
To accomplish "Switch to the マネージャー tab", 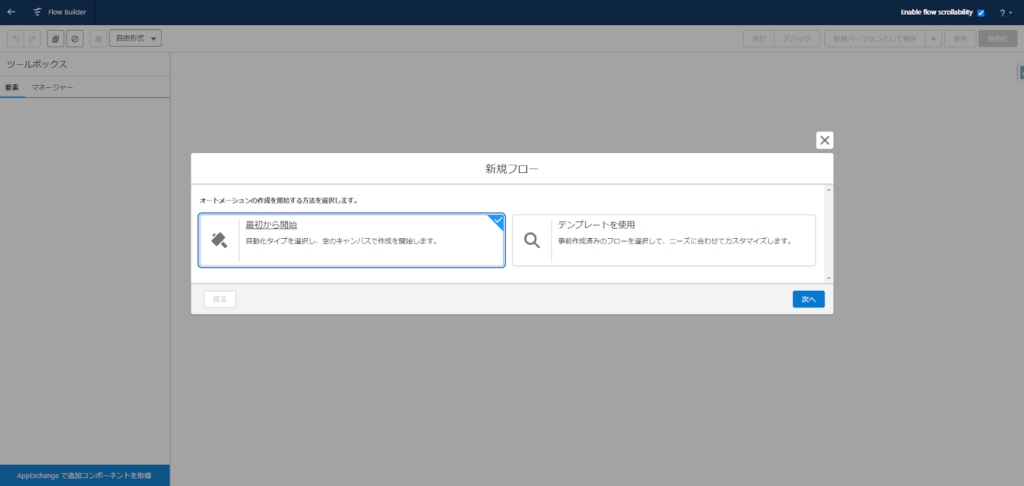I will pyautogui.click(x=52, y=88).
